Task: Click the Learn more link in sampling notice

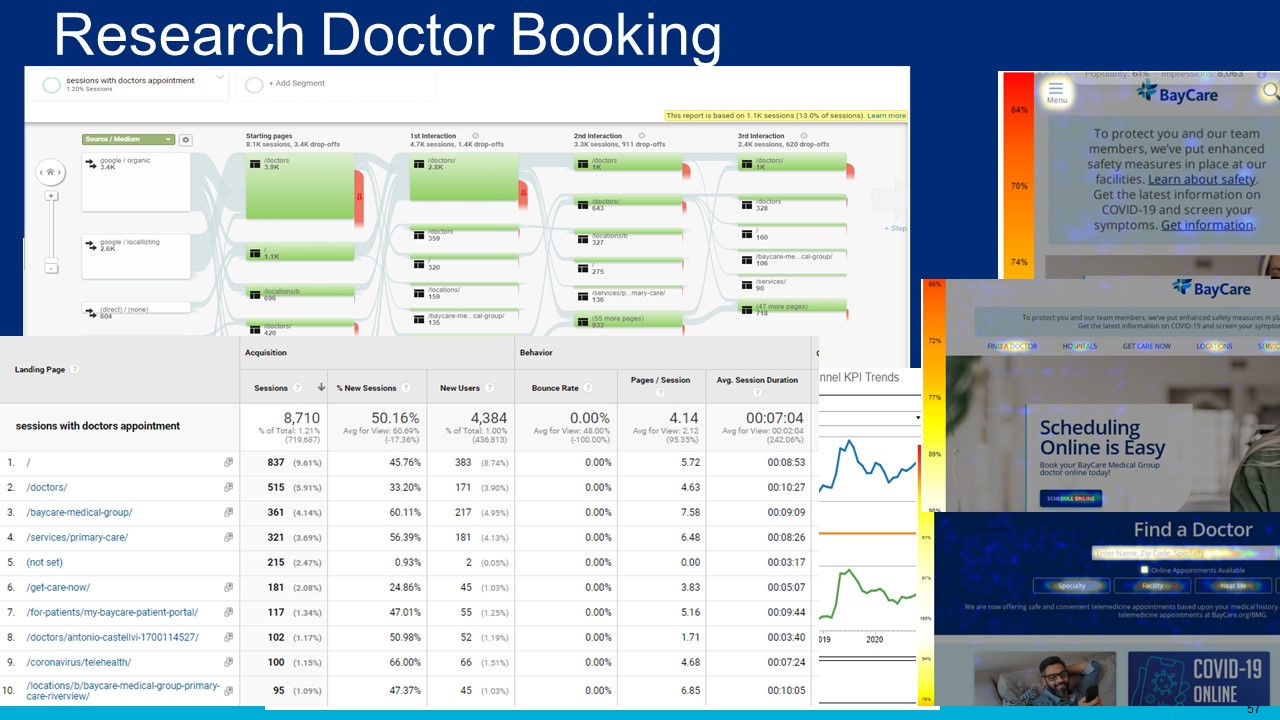Action: pos(886,116)
